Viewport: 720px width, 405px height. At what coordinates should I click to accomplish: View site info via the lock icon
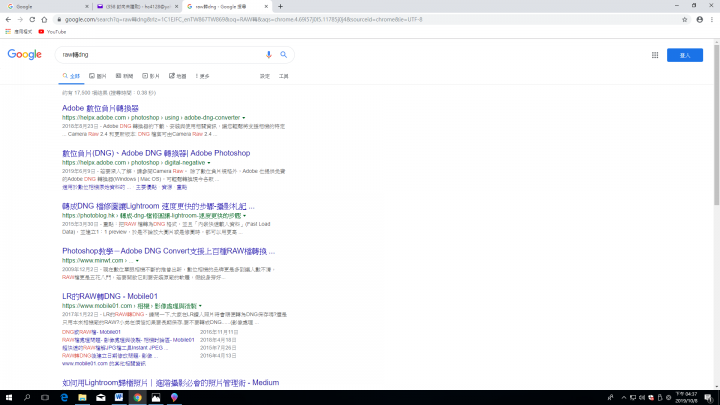59,20
